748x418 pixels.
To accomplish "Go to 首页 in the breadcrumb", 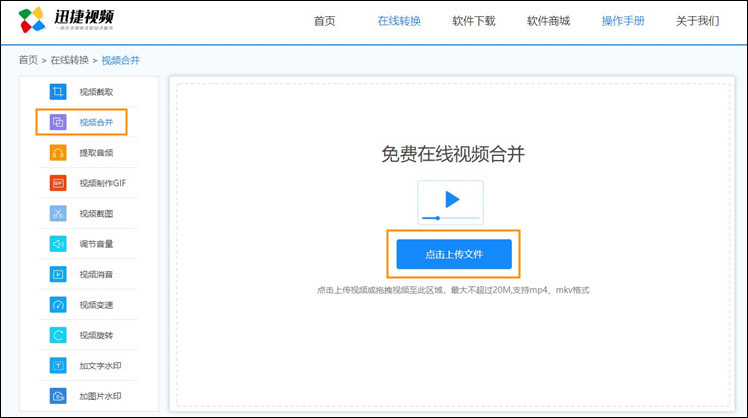I will click(x=28, y=60).
